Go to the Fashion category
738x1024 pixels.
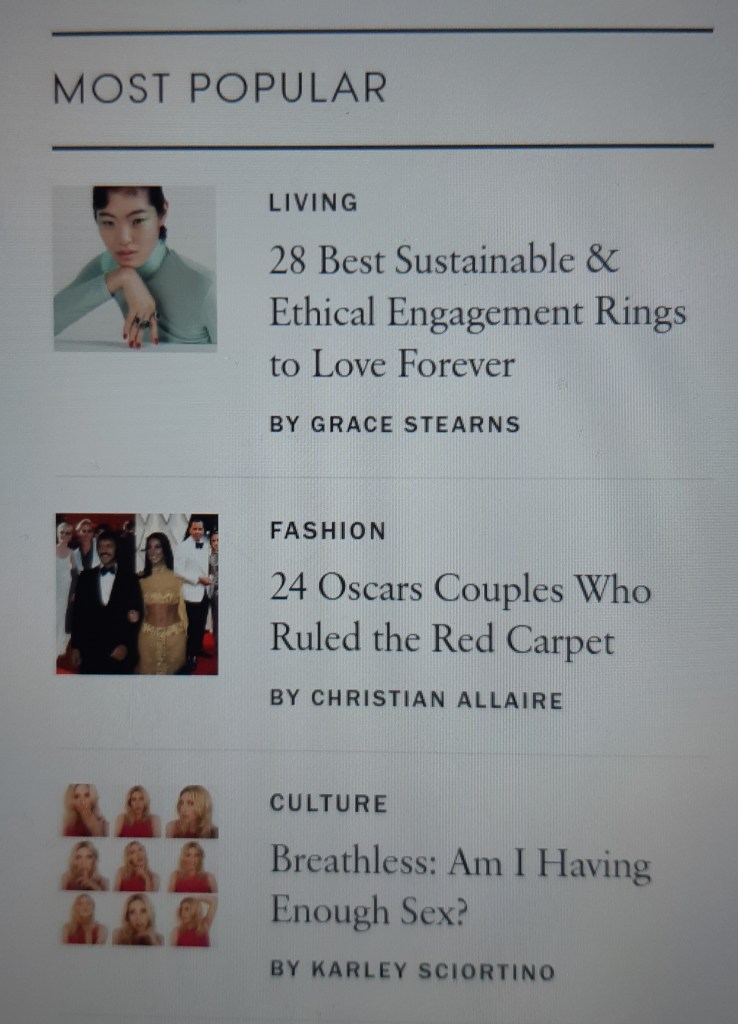pyautogui.click(x=328, y=530)
